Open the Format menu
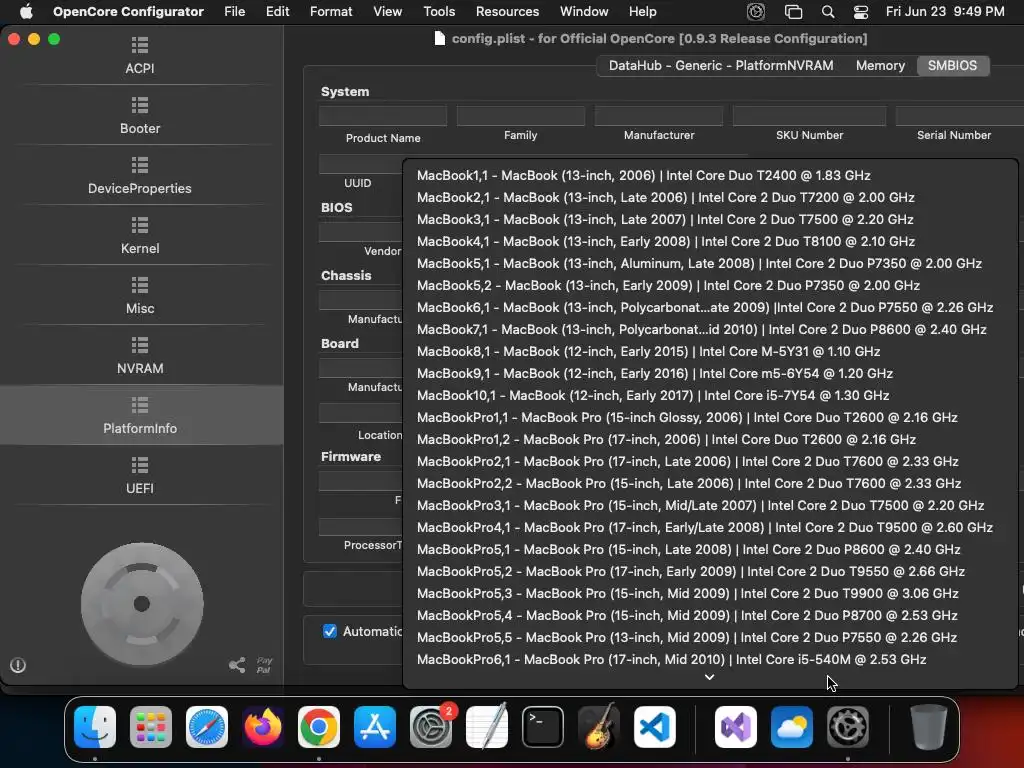This screenshot has width=1024, height=768. 331,12
